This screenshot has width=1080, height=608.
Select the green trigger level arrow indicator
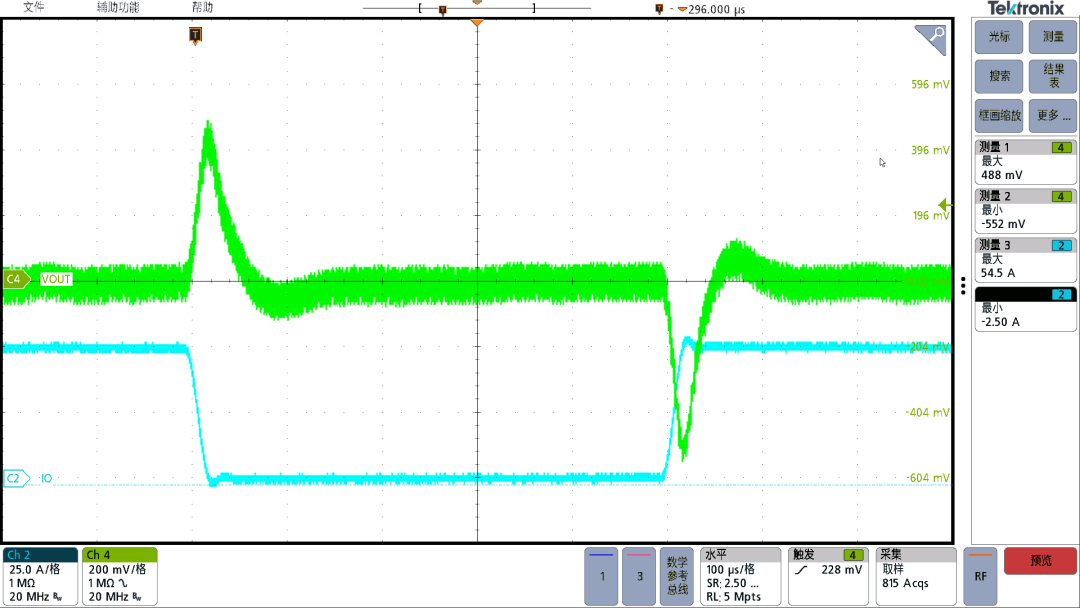click(x=945, y=205)
